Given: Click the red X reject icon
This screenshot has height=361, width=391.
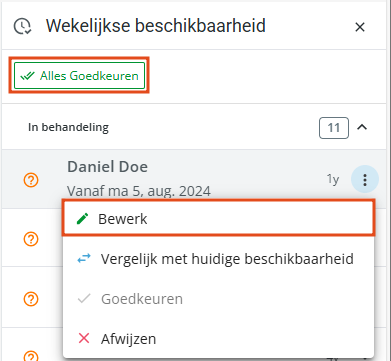Looking at the screenshot, I should (x=84, y=339).
